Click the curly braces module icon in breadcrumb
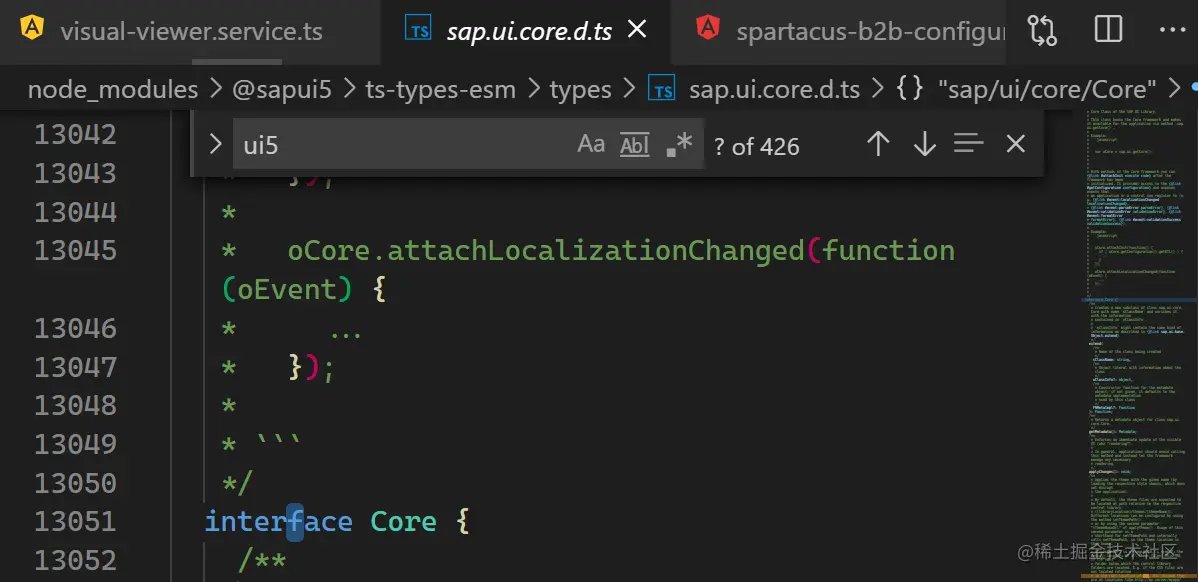This screenshot has width=1198, height=582. pos(910,89)
